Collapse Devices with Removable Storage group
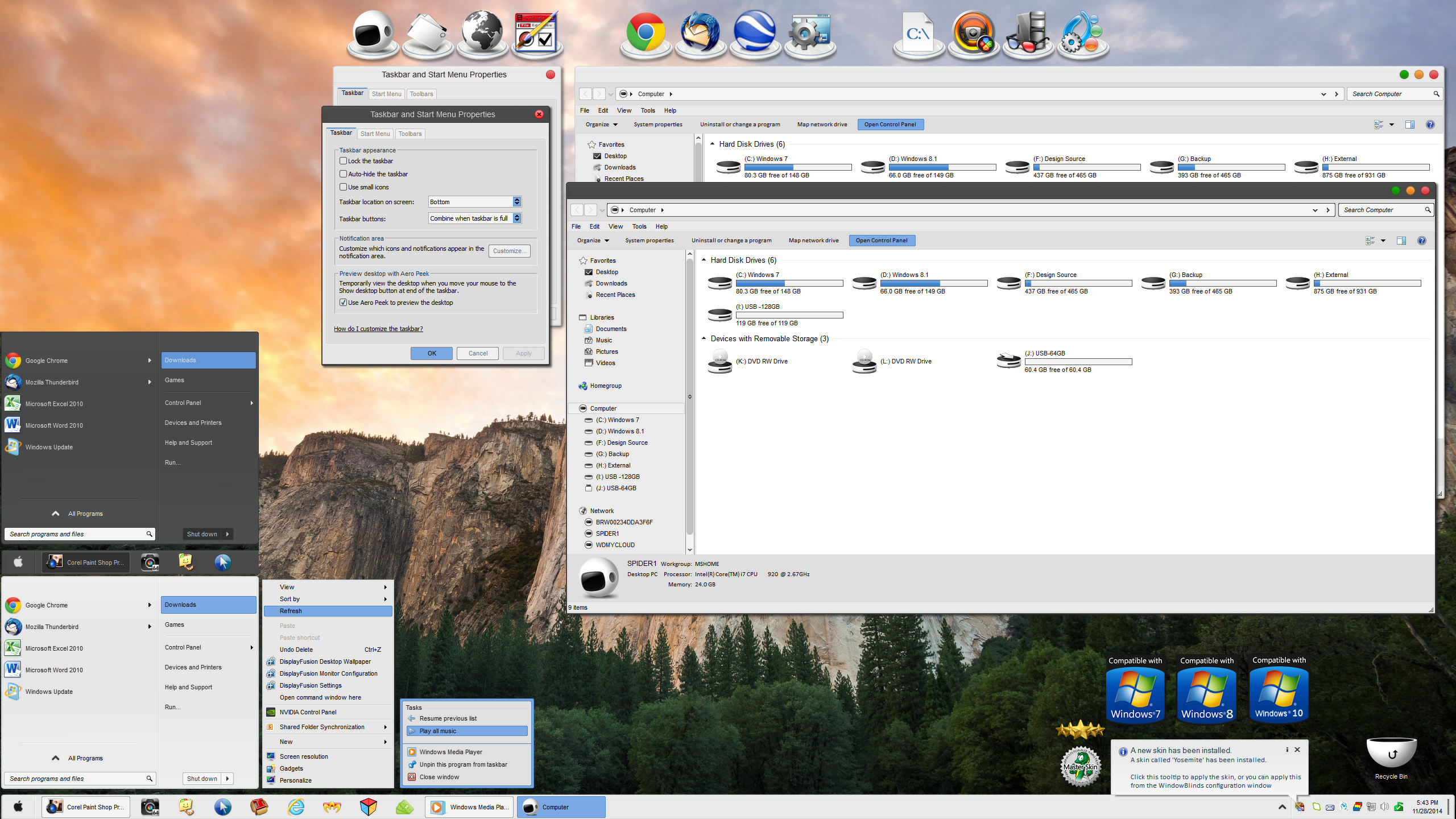 [704, 338]
